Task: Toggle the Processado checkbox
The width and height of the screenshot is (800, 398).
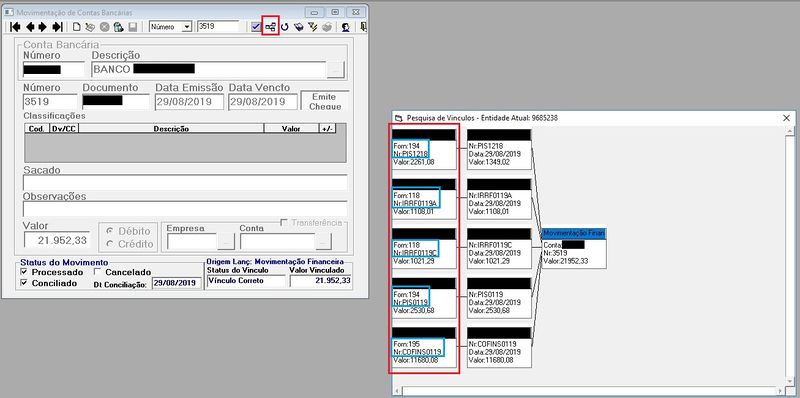Action: click(x=24, y=272)
